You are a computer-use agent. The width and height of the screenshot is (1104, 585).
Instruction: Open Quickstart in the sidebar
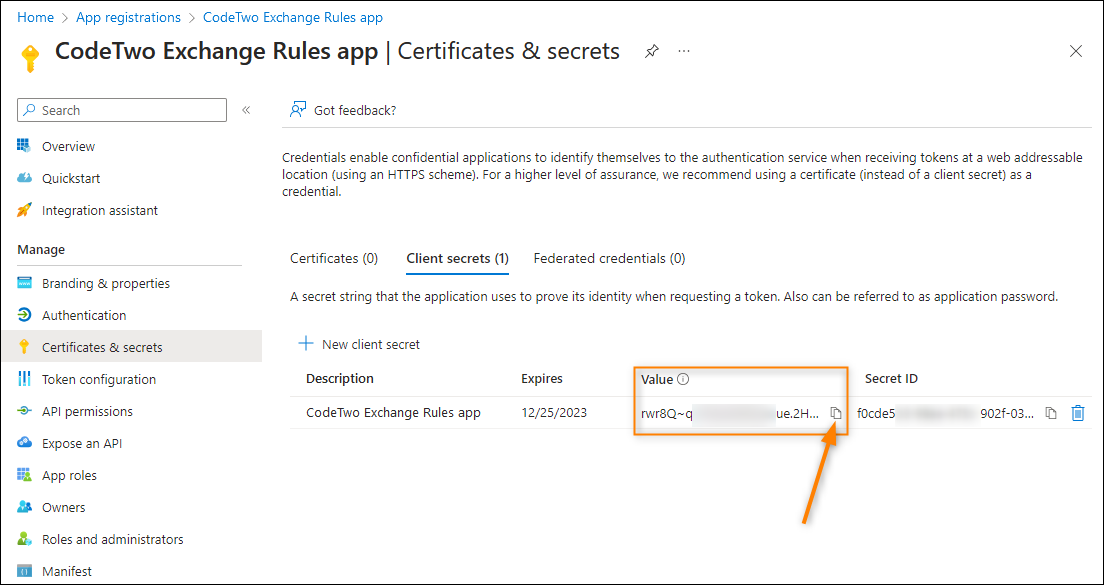tap(71, 178)
